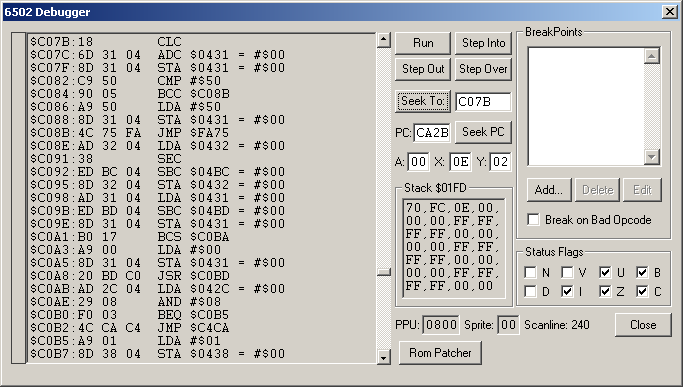Click the Y register field
683x387 pixels.
[500, 162]
